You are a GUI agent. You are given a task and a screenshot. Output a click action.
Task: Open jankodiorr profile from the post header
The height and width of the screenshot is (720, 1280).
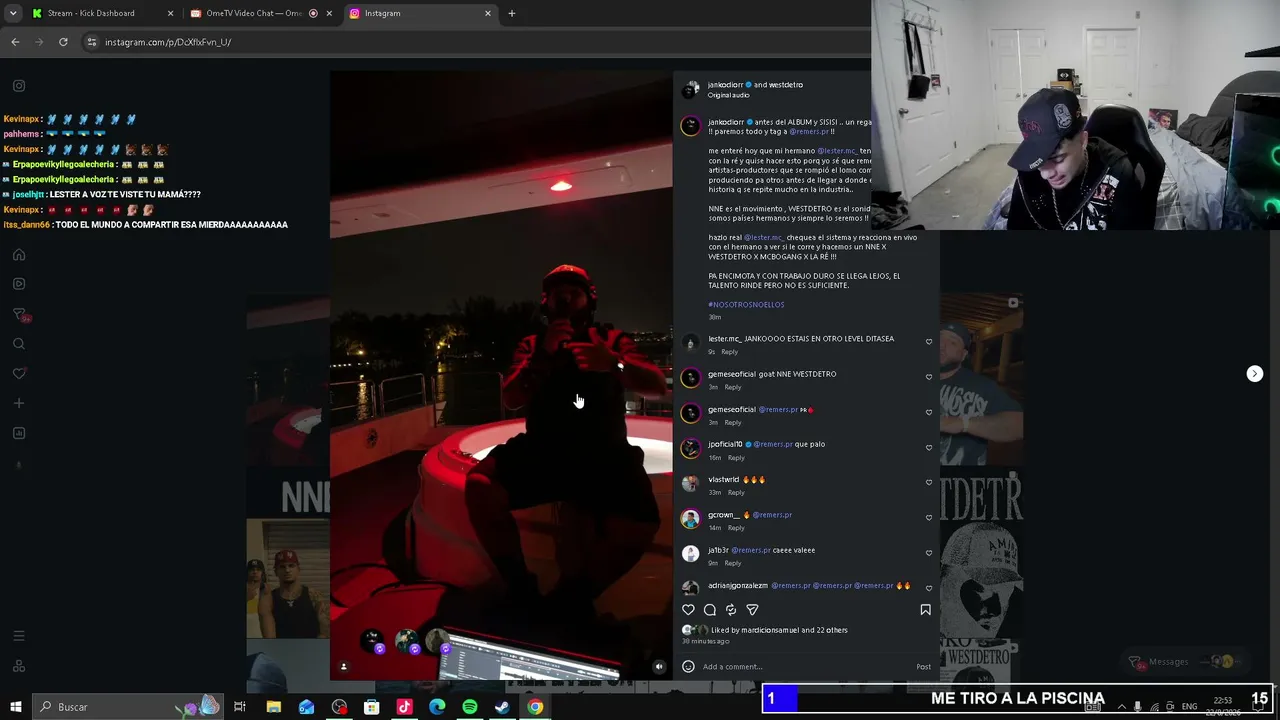pyautogui.click(x=725, y=85)
